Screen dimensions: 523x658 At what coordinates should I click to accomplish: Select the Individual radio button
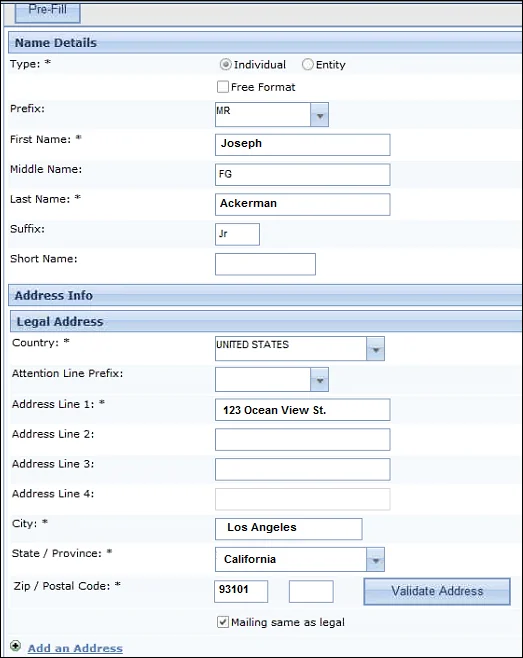point(225,64)
